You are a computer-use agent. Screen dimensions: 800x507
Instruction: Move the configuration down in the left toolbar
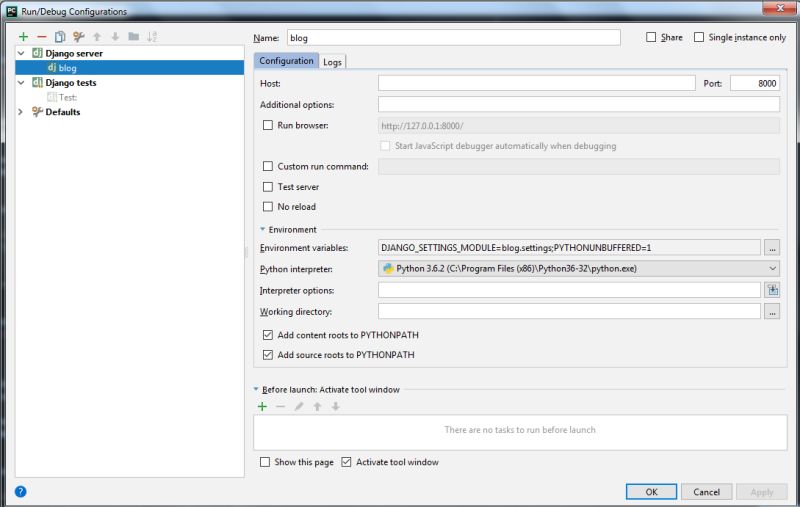pyautogui.click(x=115, y=37)
